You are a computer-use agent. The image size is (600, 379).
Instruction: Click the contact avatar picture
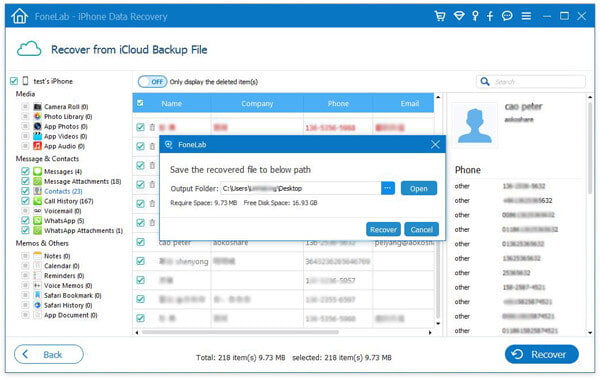475,126
